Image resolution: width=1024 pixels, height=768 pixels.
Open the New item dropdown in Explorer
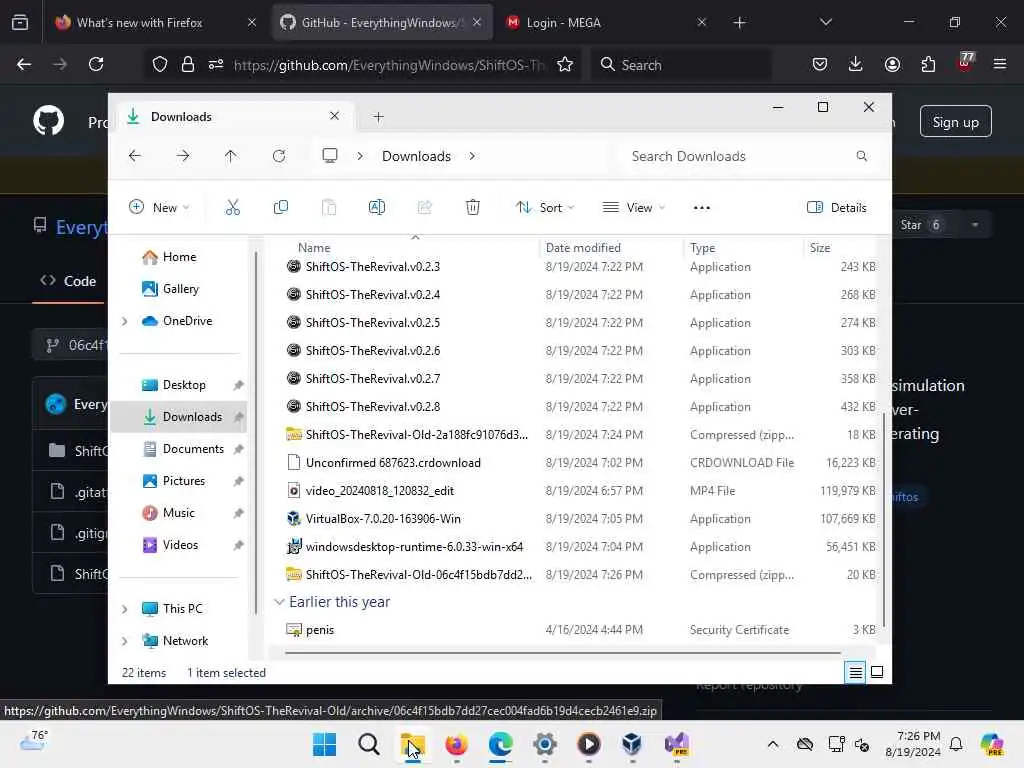click(x=160, y=208)
